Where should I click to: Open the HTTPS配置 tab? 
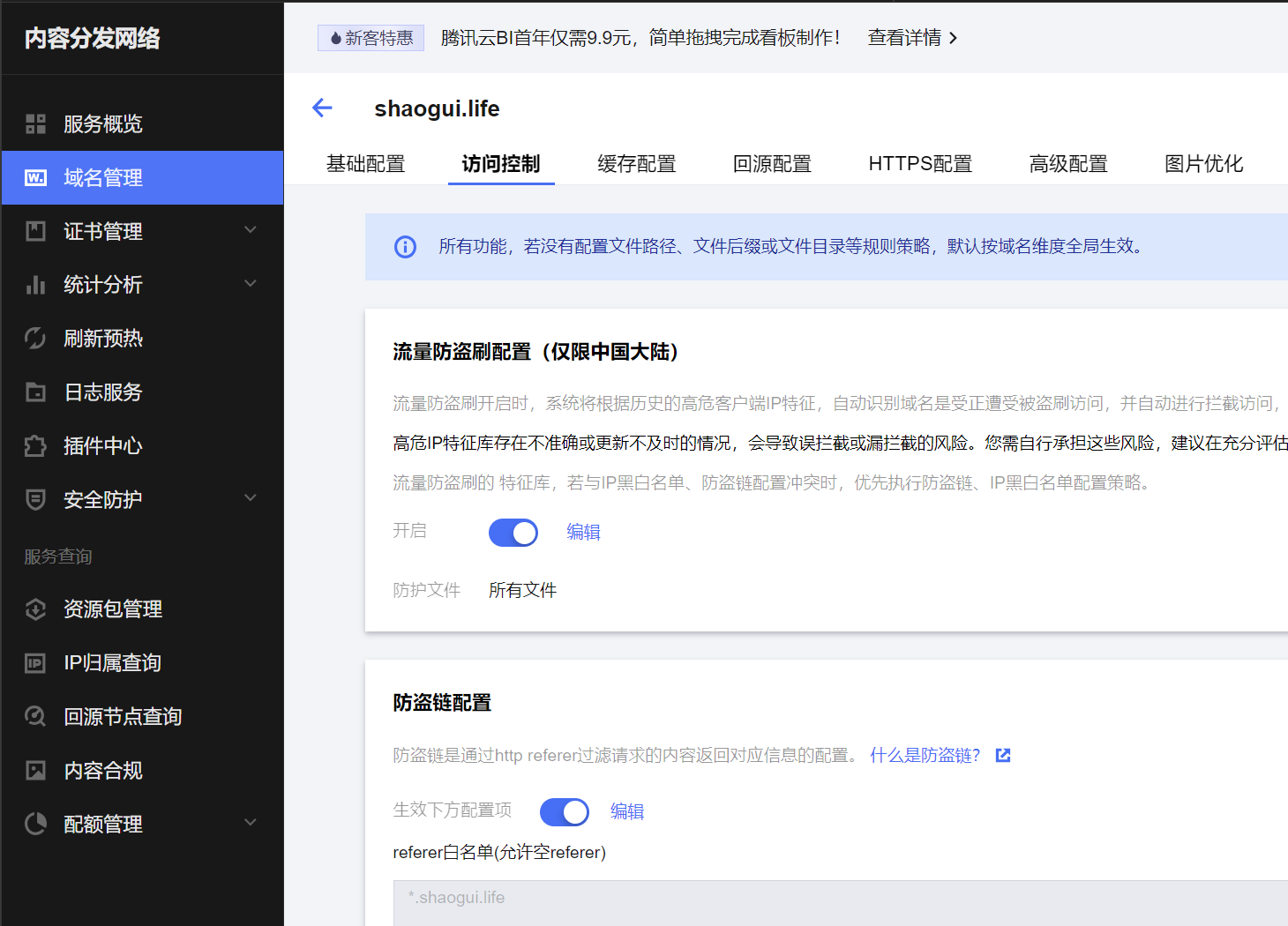coord(920,163)
